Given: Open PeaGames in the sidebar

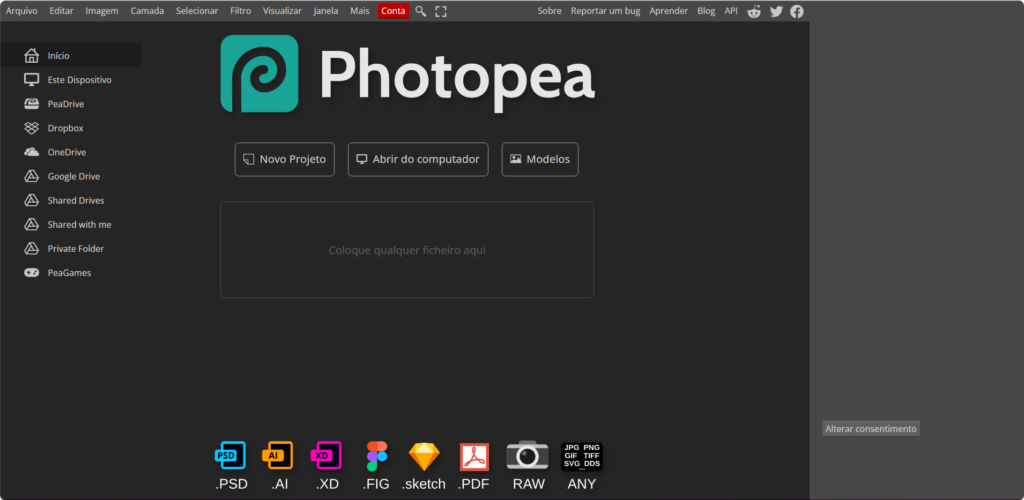Looking at the screenshot, I should coord(71,273).
